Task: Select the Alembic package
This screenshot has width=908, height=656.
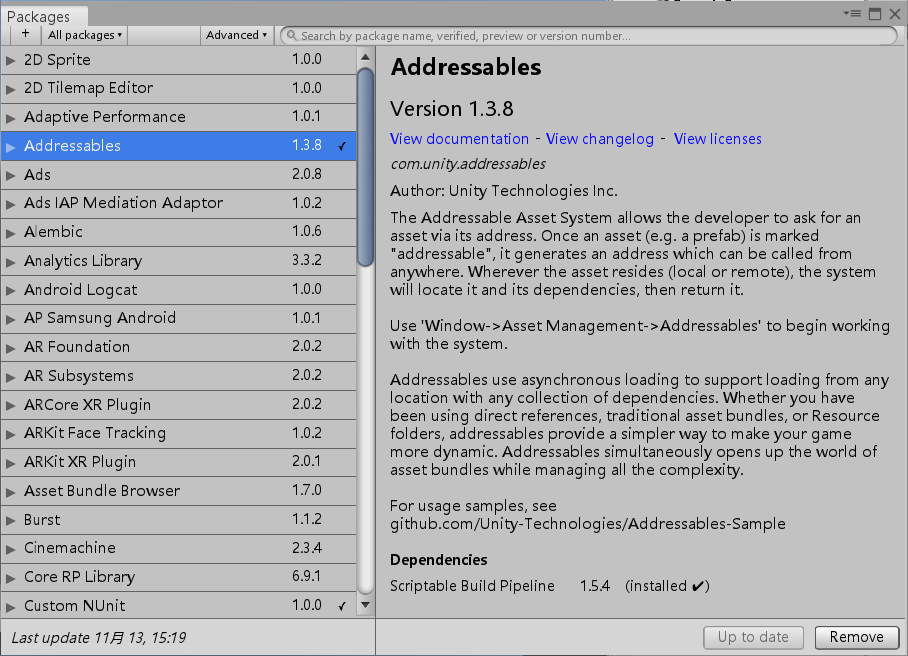Action: [x=178, y=232]
